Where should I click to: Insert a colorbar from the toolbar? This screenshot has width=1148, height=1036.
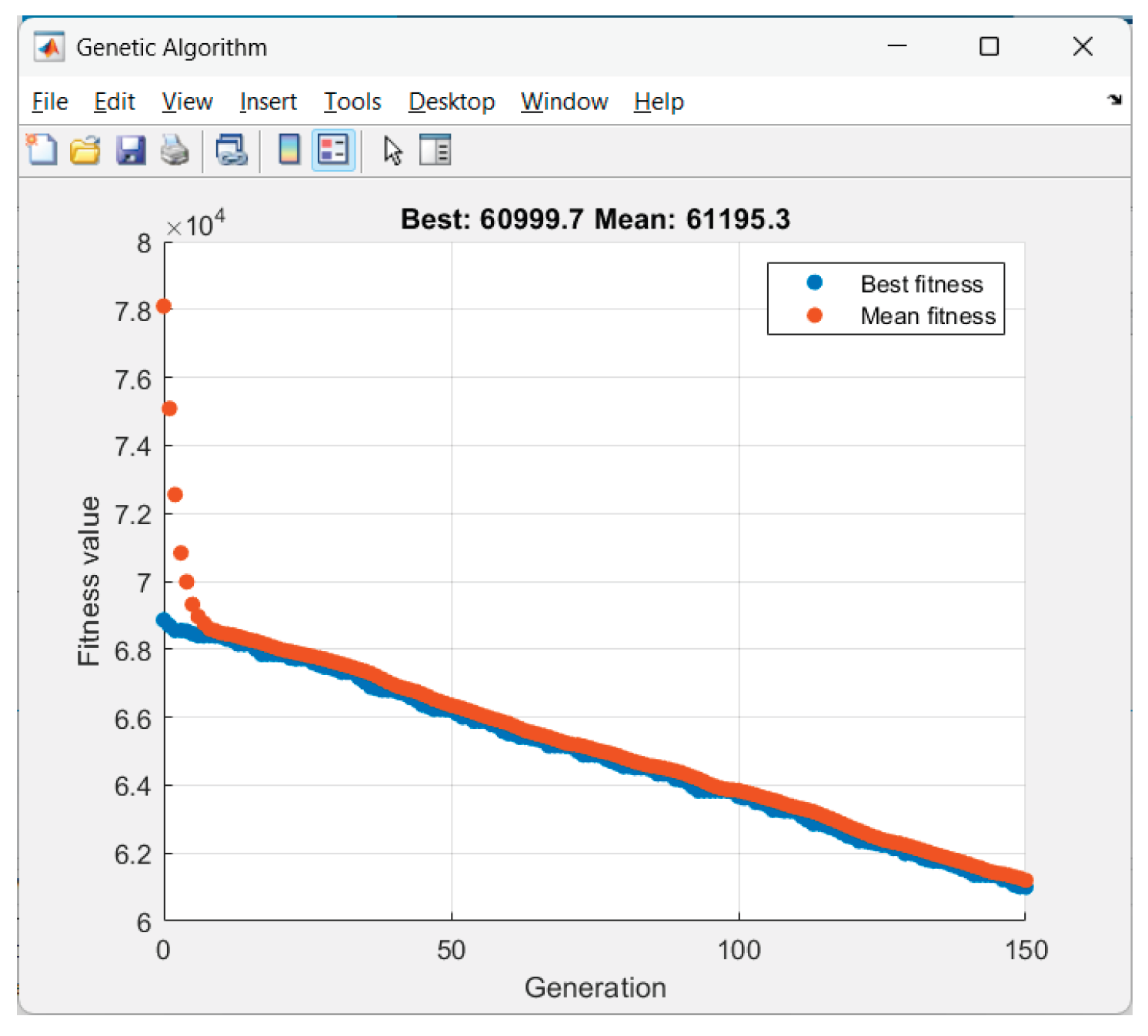point(289,150)
